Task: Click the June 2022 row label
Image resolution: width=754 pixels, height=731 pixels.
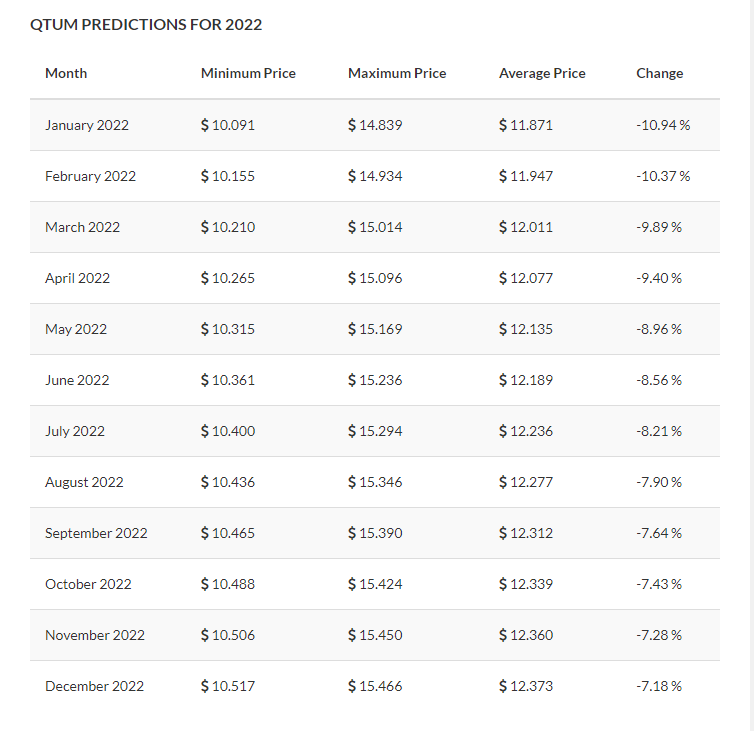Action: (75, 380)
